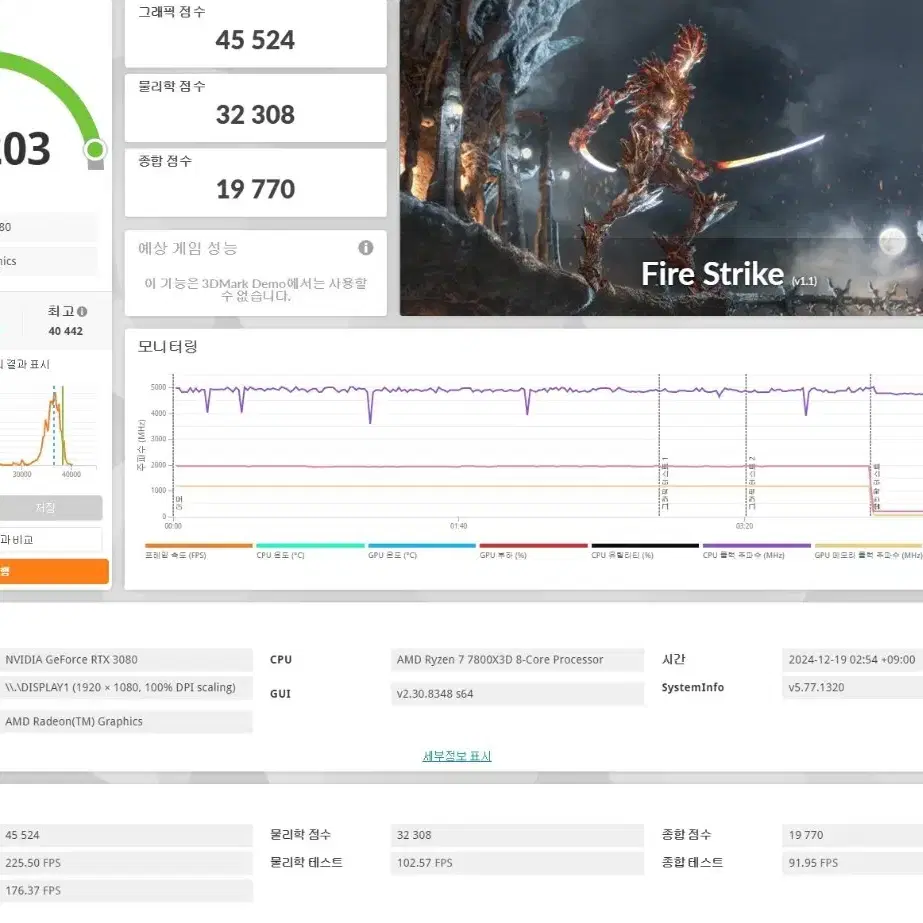The height and width of the screenshot is (923, 923).
Task: Toggle the CPU 온도 (°C) legend item
Action: [310, 551]
